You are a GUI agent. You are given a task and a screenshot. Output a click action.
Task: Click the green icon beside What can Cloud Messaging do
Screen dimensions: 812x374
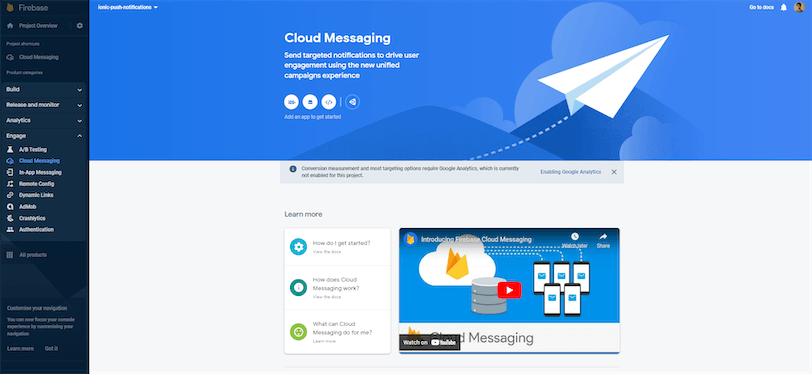(298, 332)
